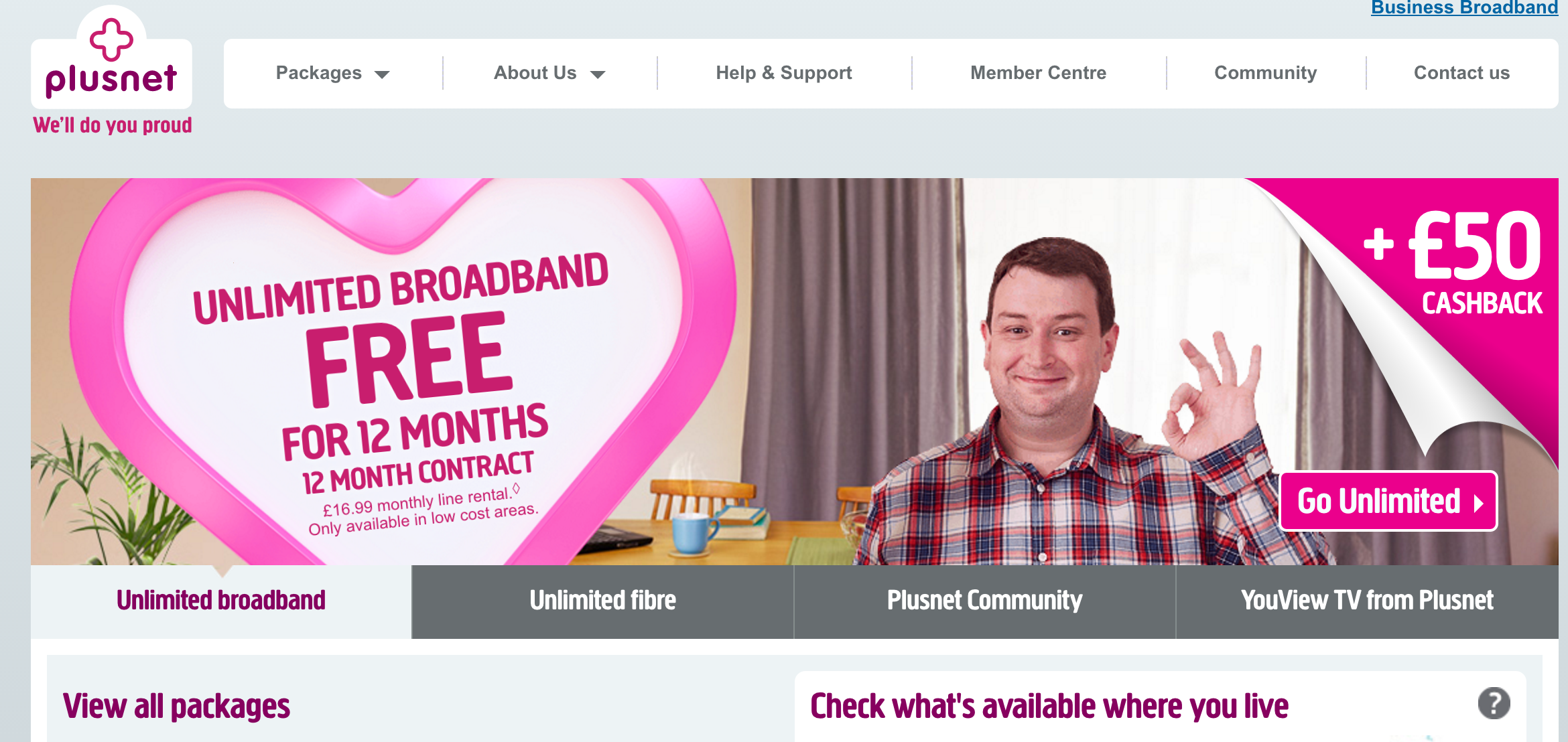This screenshot has width=1568, height=742.
Task: Open the help question mark icon
Action: 1494,703
